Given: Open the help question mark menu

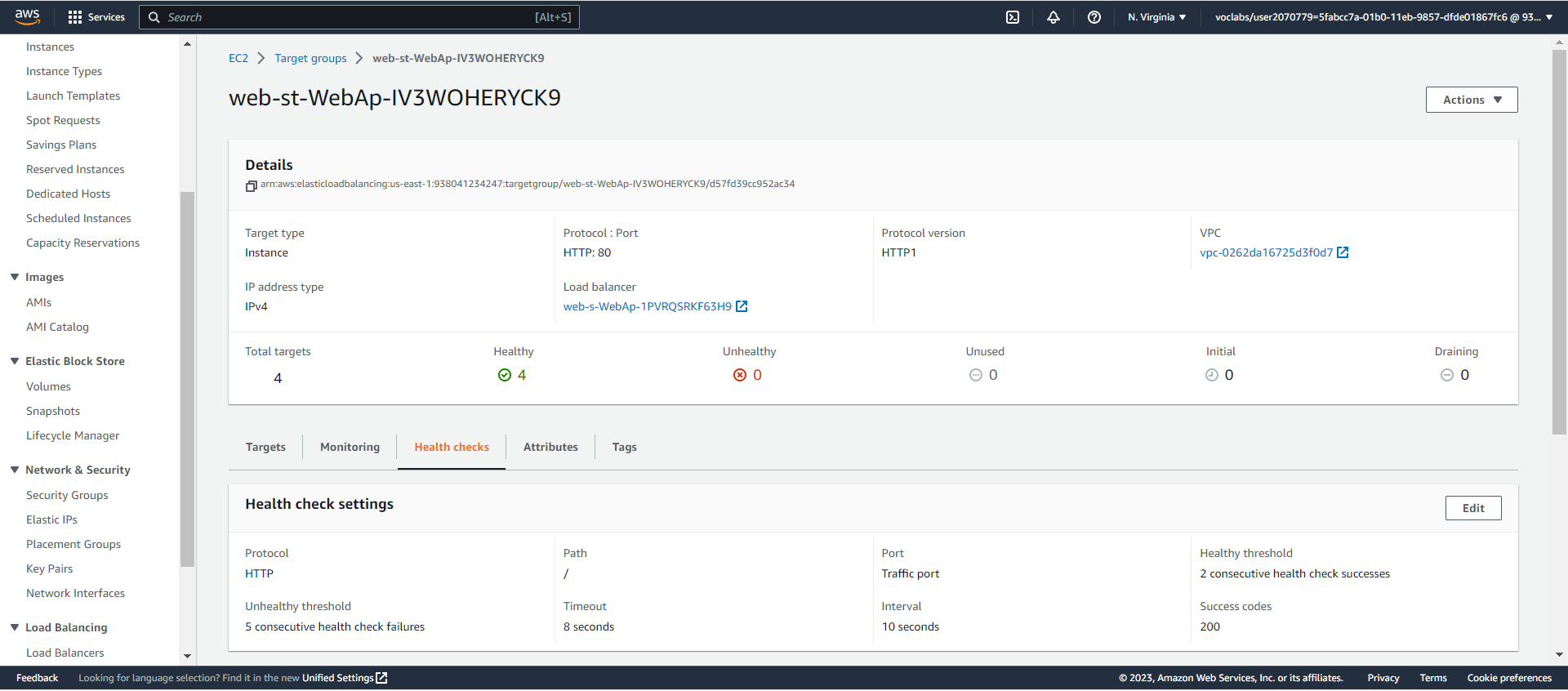Looking at the screenshot, I should [x=1094, y=17].
